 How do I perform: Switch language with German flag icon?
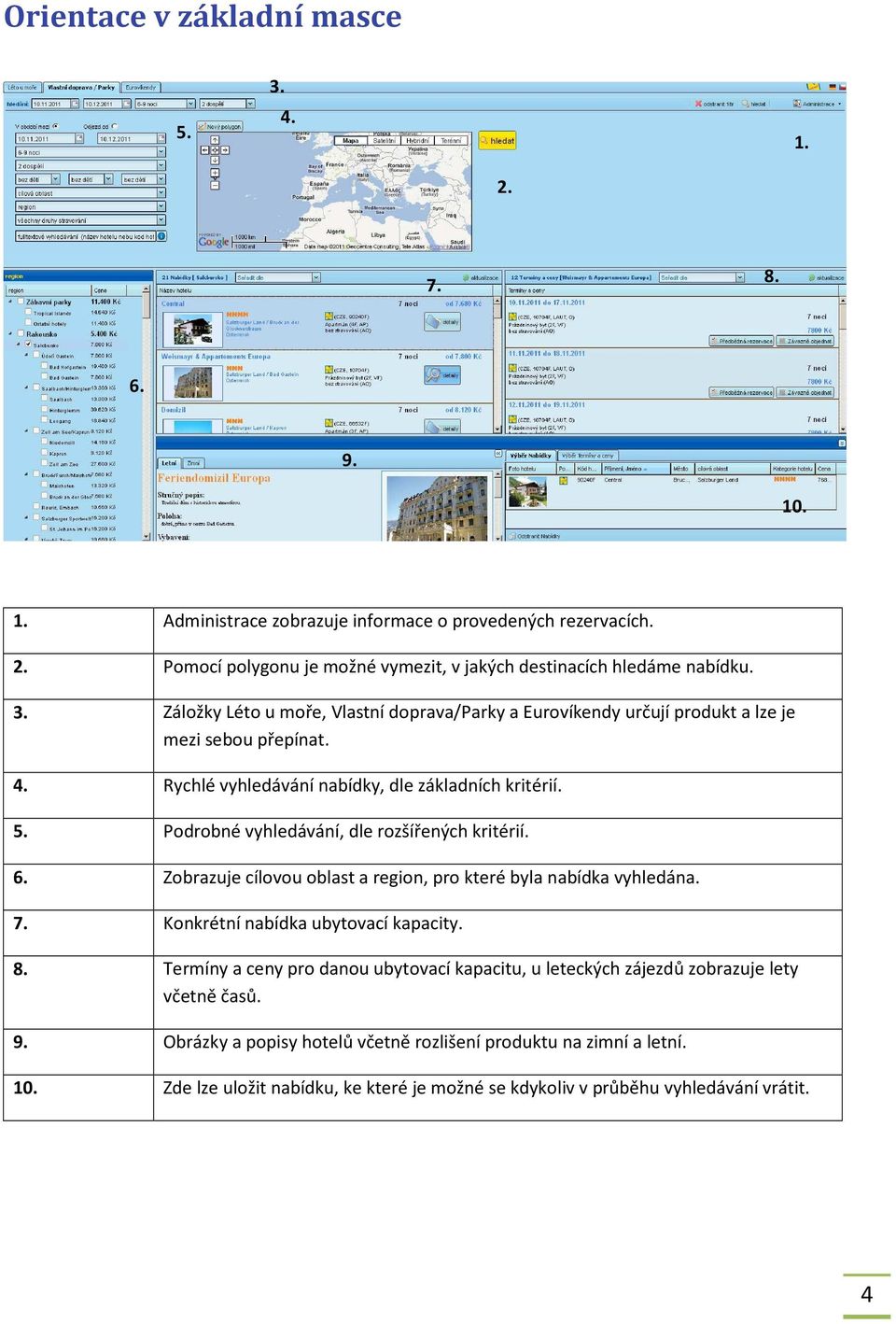click(833, 87)
